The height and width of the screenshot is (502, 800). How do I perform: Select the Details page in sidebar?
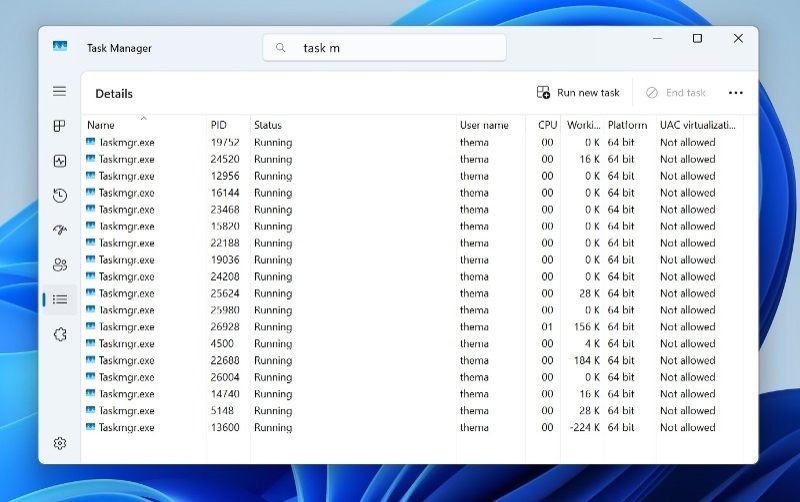[x=60, y=299]
